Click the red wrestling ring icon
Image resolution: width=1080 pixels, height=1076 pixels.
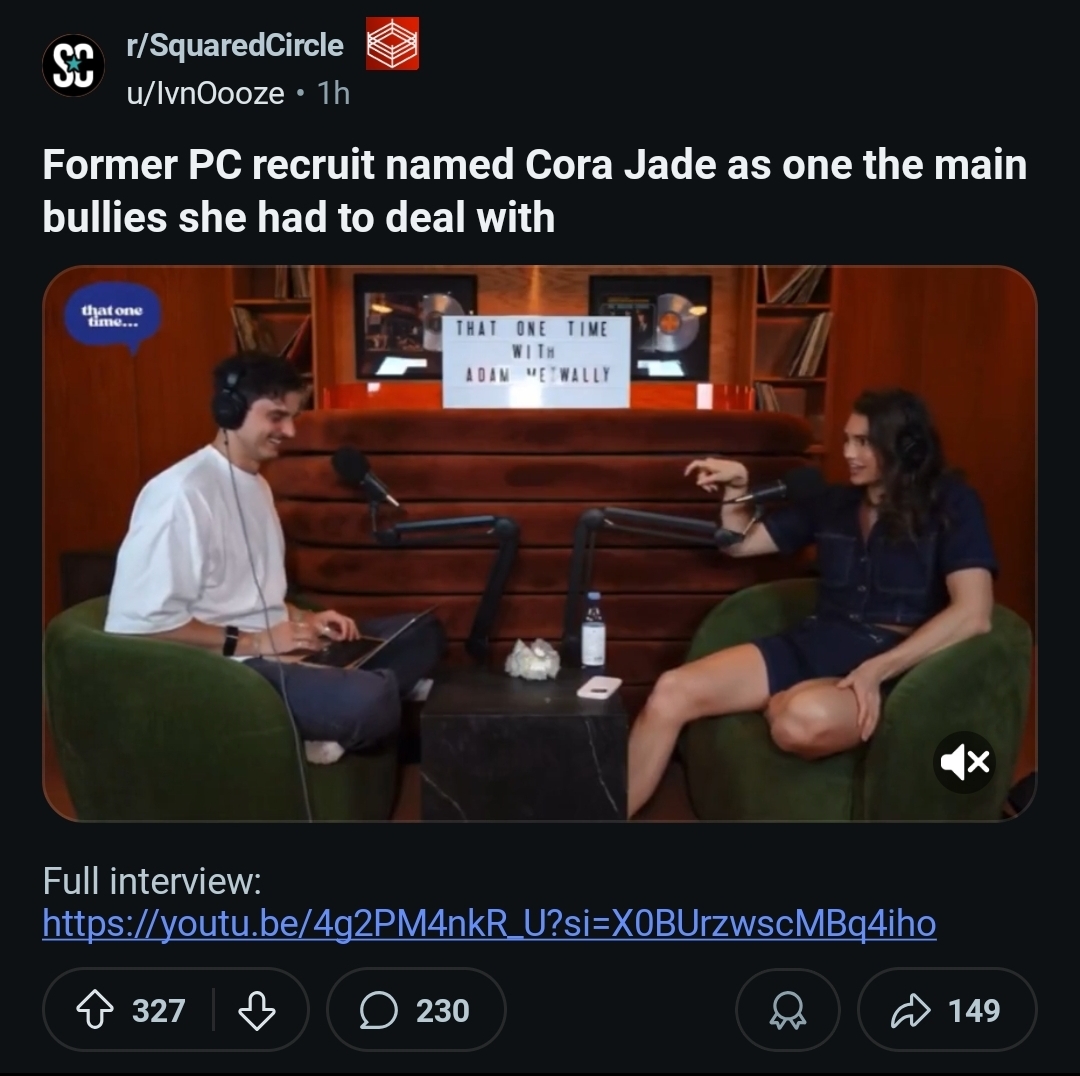(x=392, y=43)
